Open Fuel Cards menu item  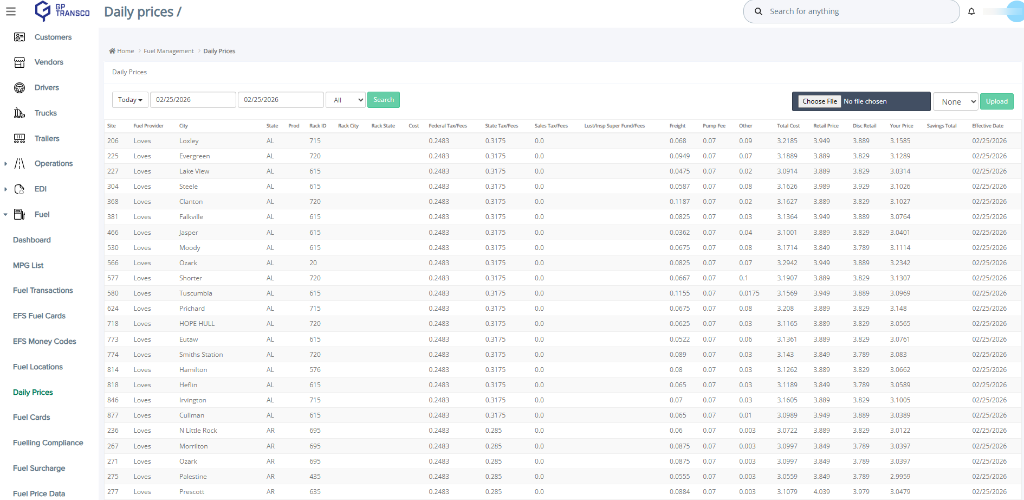[31, 417]
